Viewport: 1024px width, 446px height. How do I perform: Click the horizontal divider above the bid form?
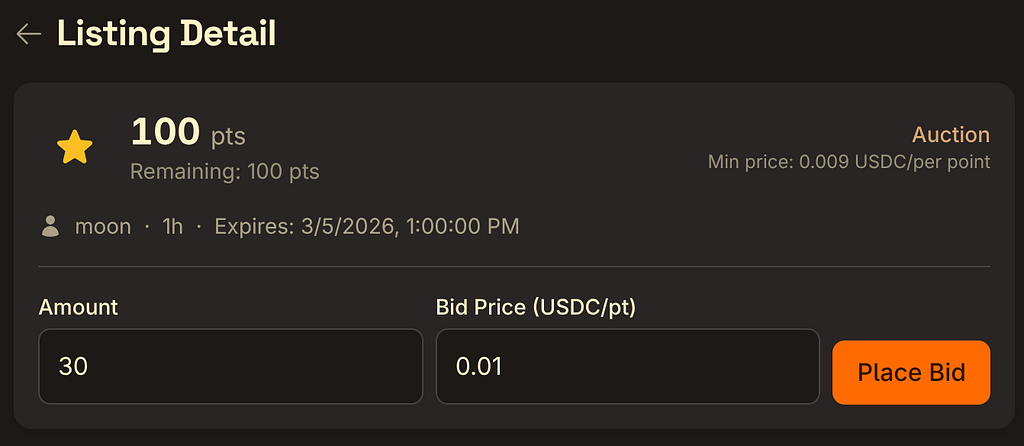pos(514,267)
